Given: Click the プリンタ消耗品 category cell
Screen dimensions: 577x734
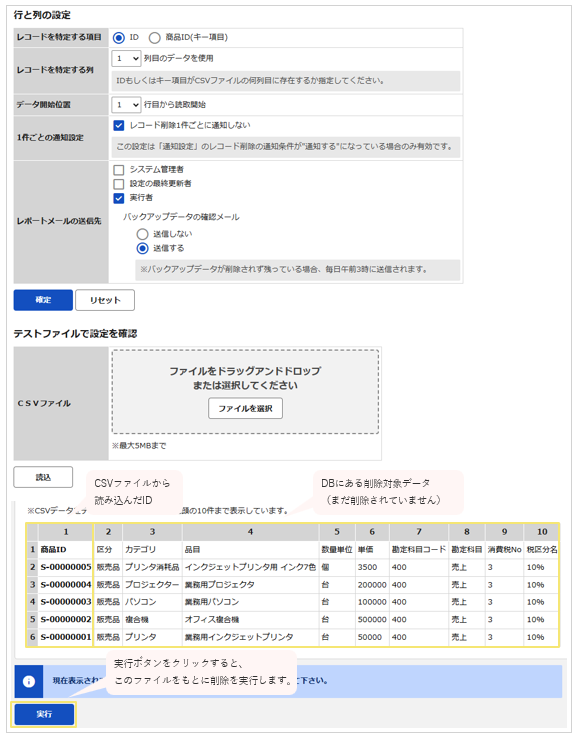Looking at the screenshot, I should click(152, 567).
